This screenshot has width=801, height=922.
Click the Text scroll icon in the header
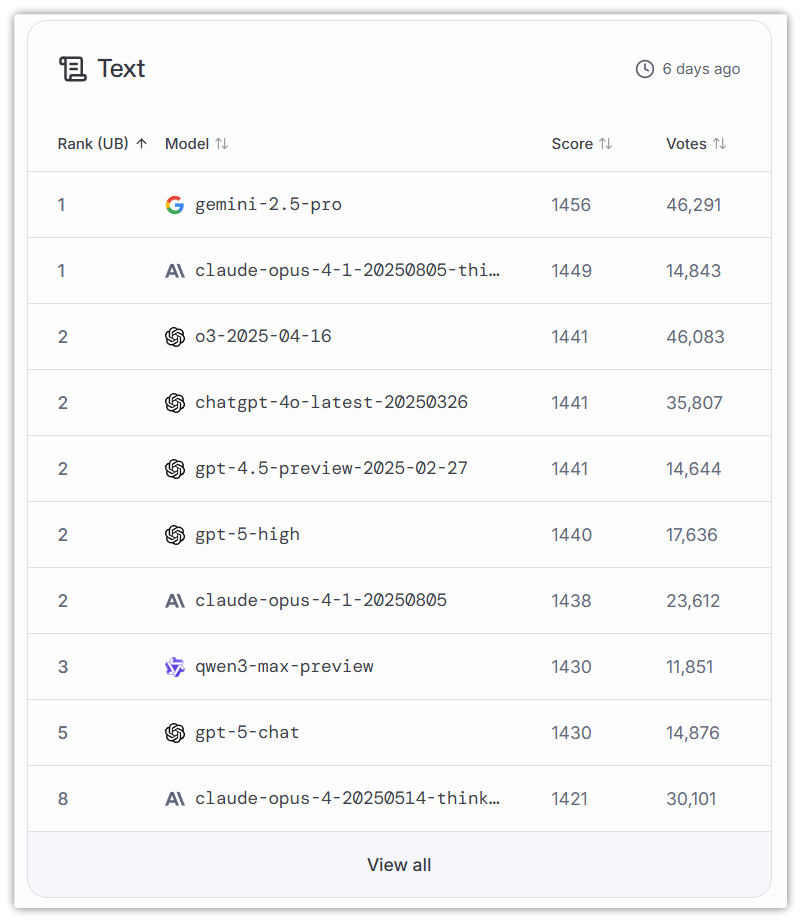click(x=73, y=69)
